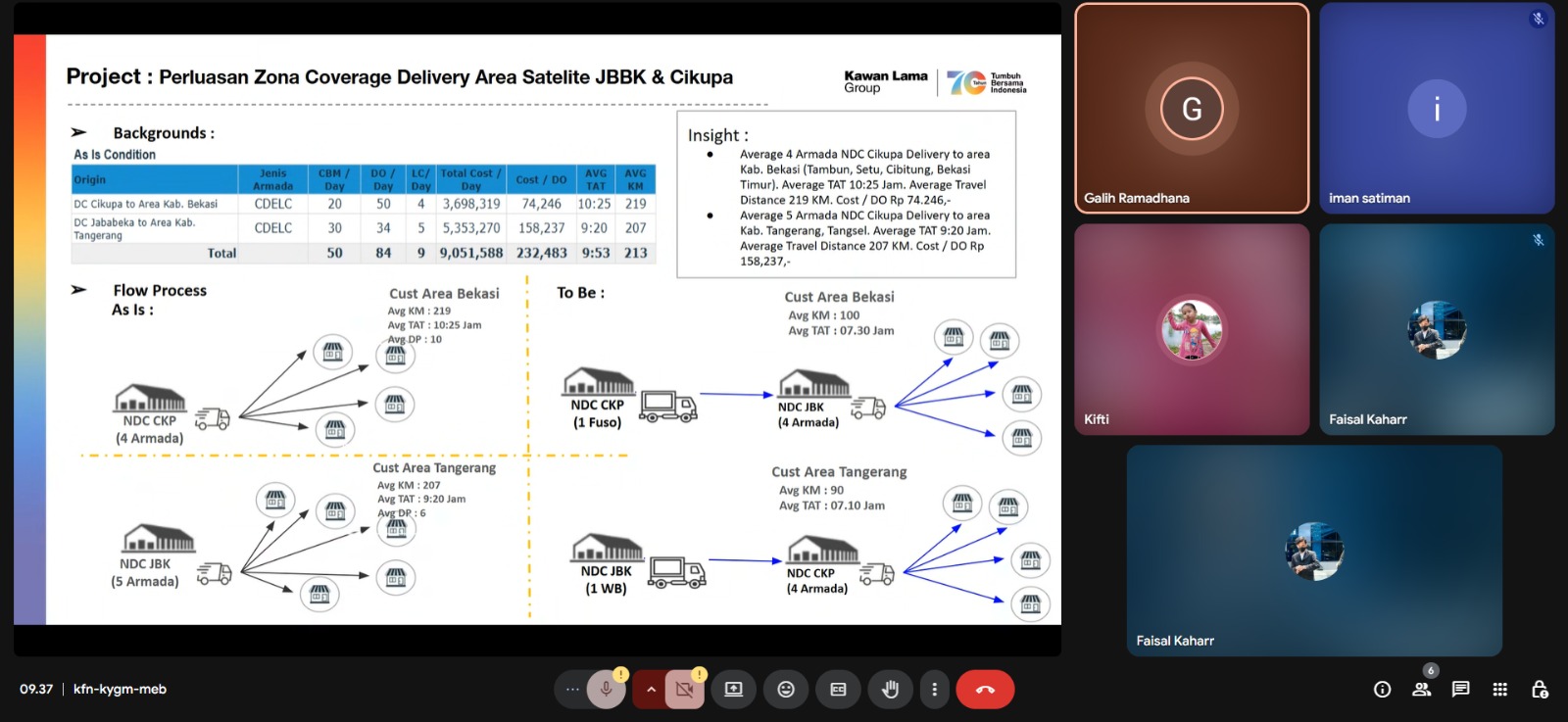Expand video settings chevron arrow
The image size is (1568, 722).
[651, 690]
